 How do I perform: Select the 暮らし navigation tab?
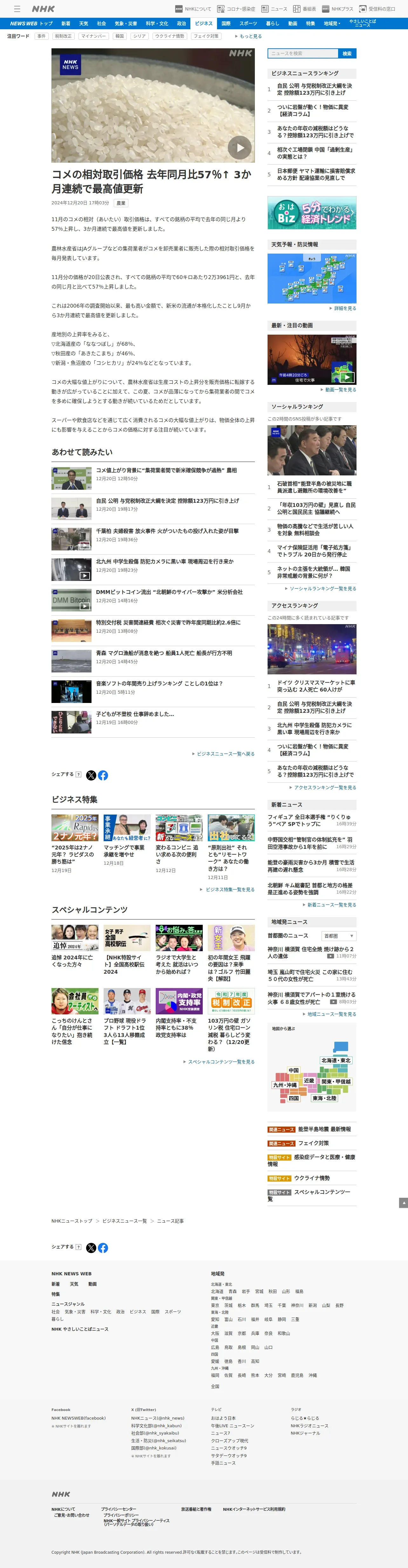pyautogui.click(x=272, y=24)
